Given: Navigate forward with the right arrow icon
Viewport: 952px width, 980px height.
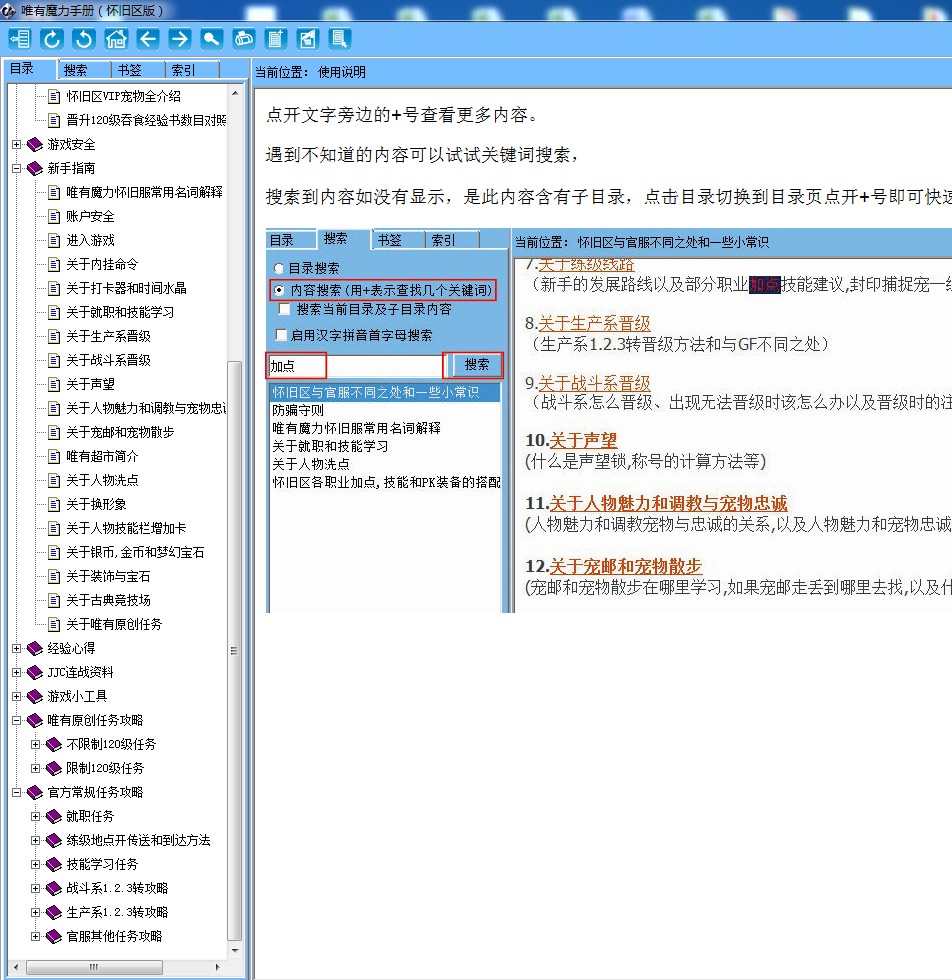Looking at the screenshot, I should coord(180,39).
